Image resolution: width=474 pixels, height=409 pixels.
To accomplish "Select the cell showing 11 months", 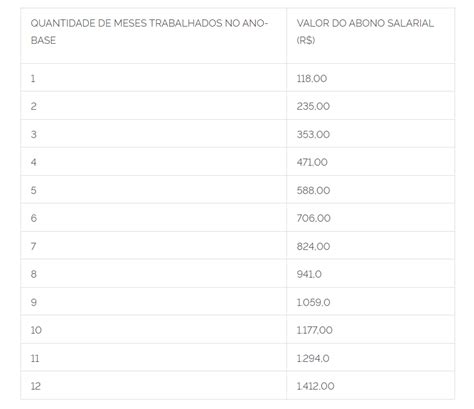I will click(153, 358).
